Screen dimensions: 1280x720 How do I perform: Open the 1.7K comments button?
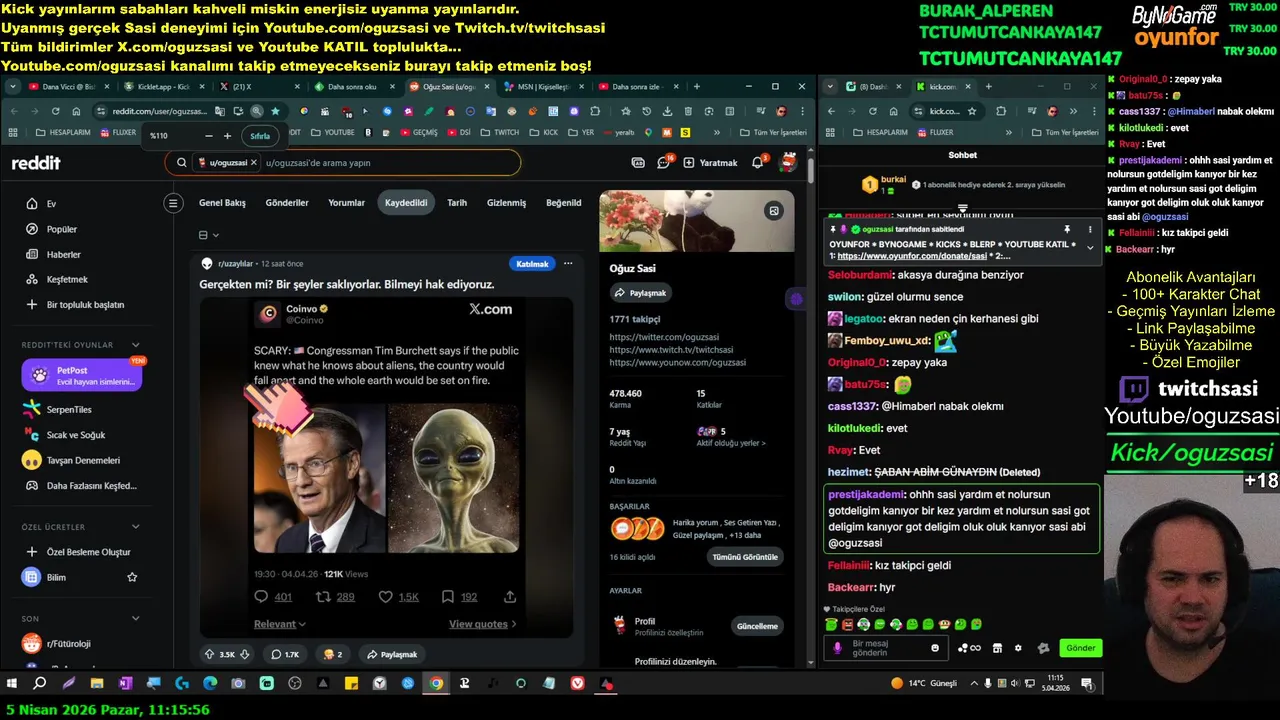pyautogui.click(x=285, y=654)
